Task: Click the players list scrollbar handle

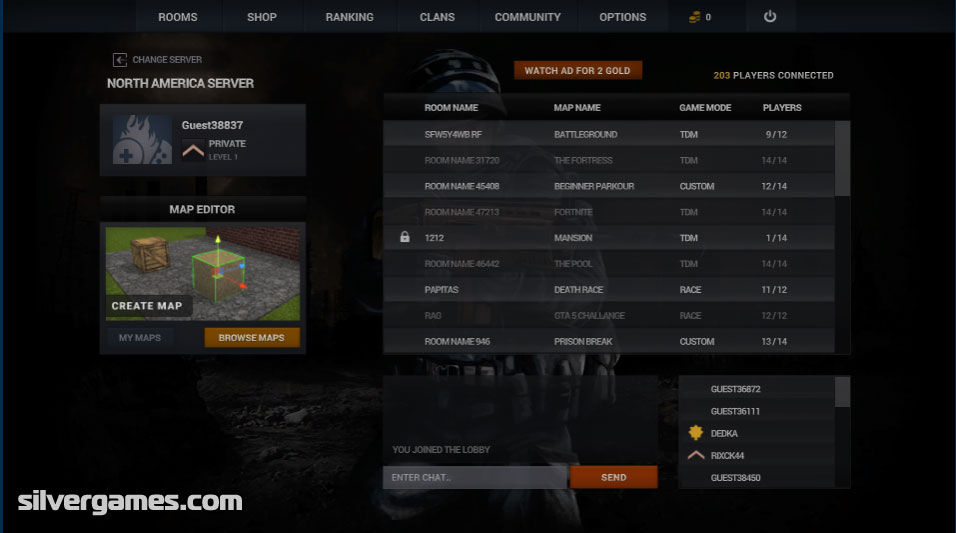Action: 842,392
